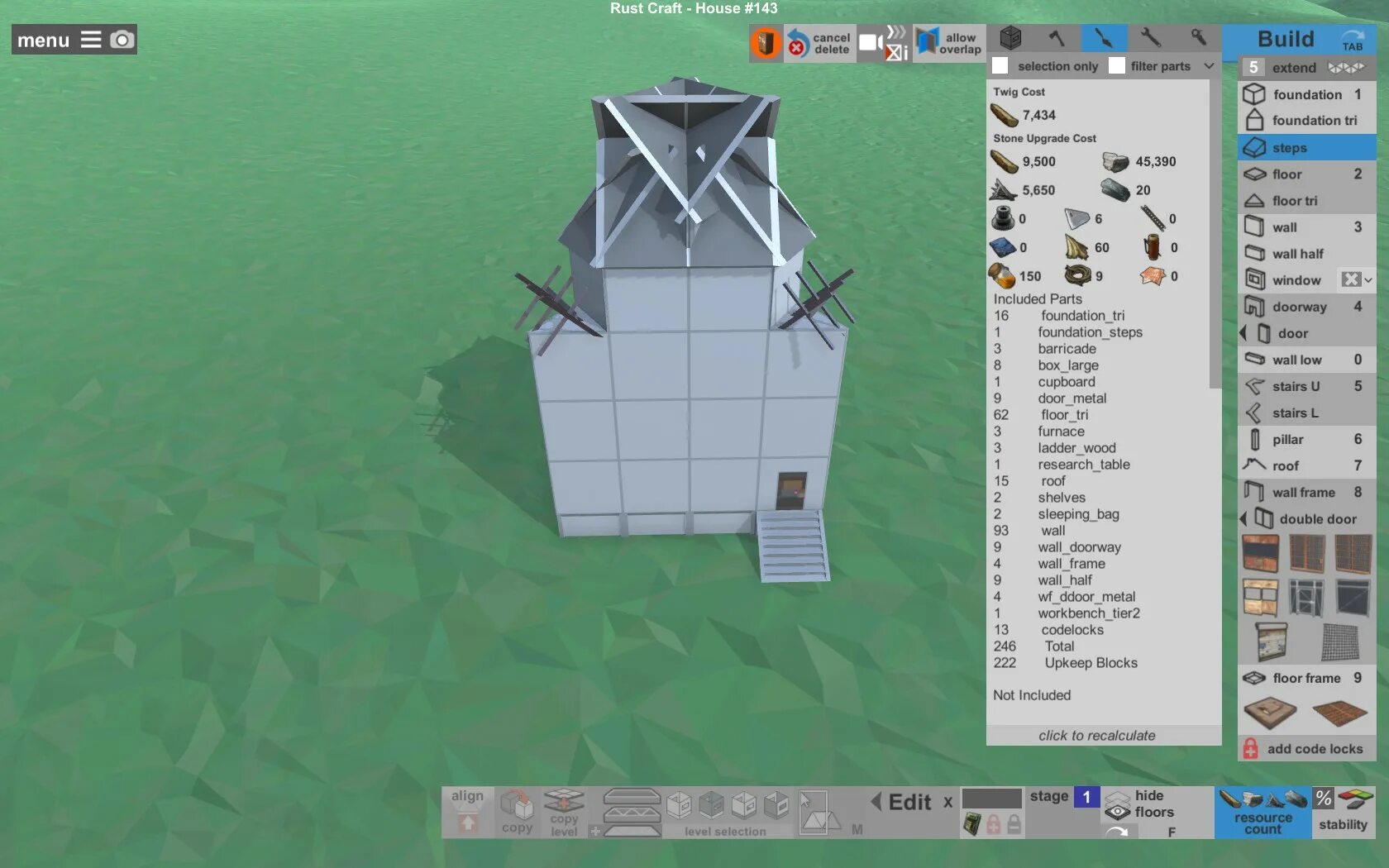Close the Edit panel with x
Image resolution: width=1389 pixels, height=868 pixels.
[x=947, y=802]
